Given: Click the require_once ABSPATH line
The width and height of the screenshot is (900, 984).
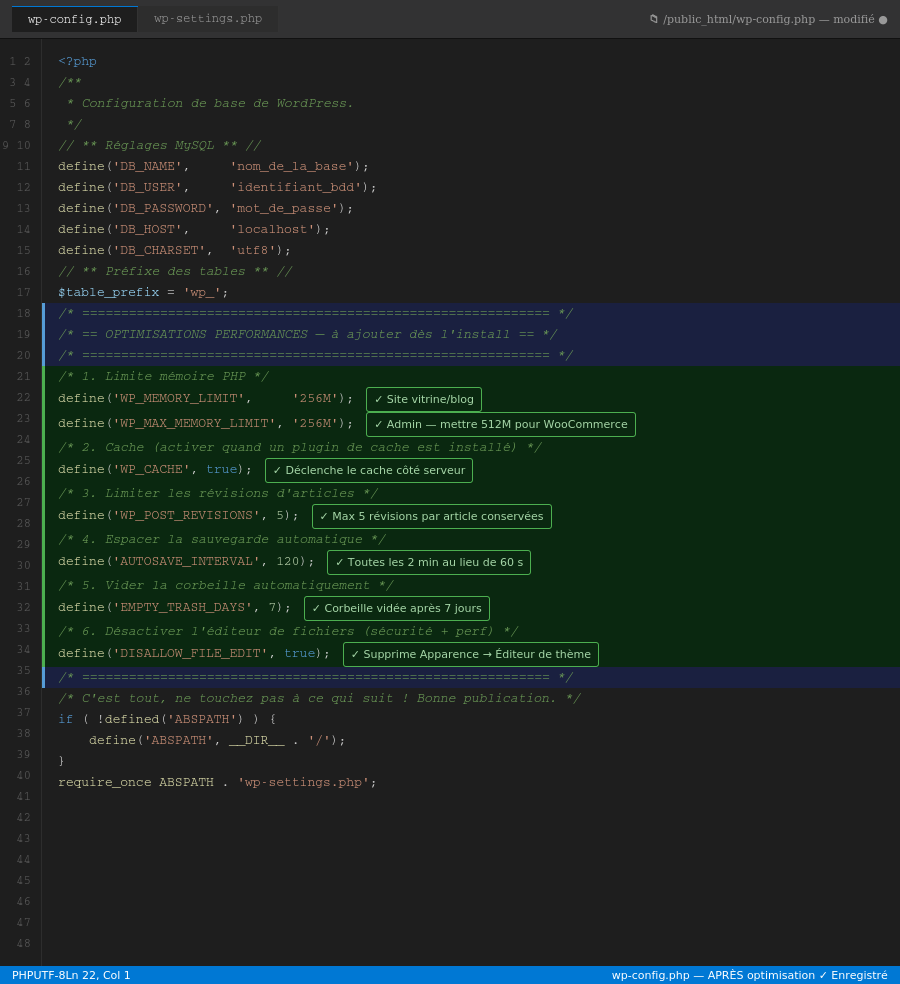Looking at the screenshot, I should 217,783.
